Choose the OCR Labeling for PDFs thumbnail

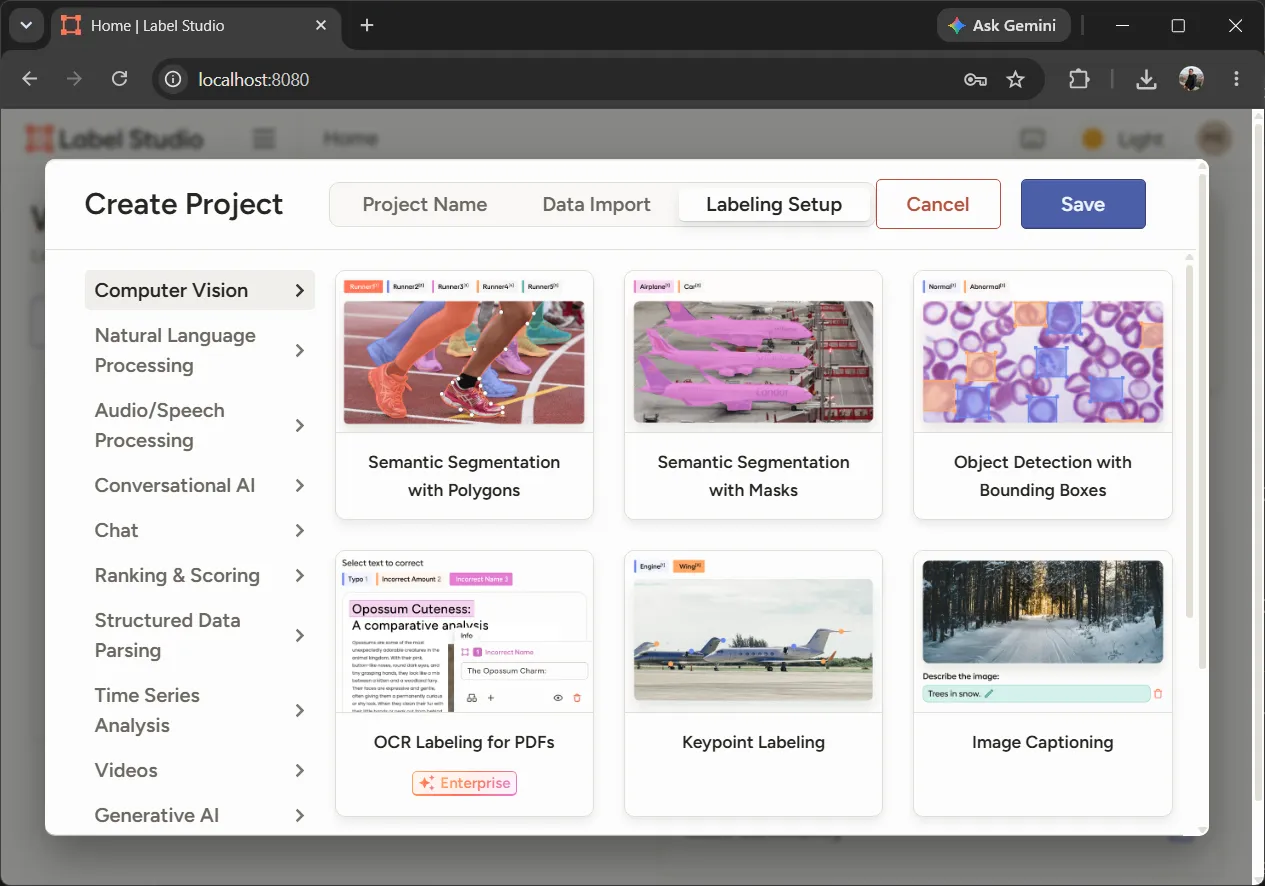tap(464, 632)
